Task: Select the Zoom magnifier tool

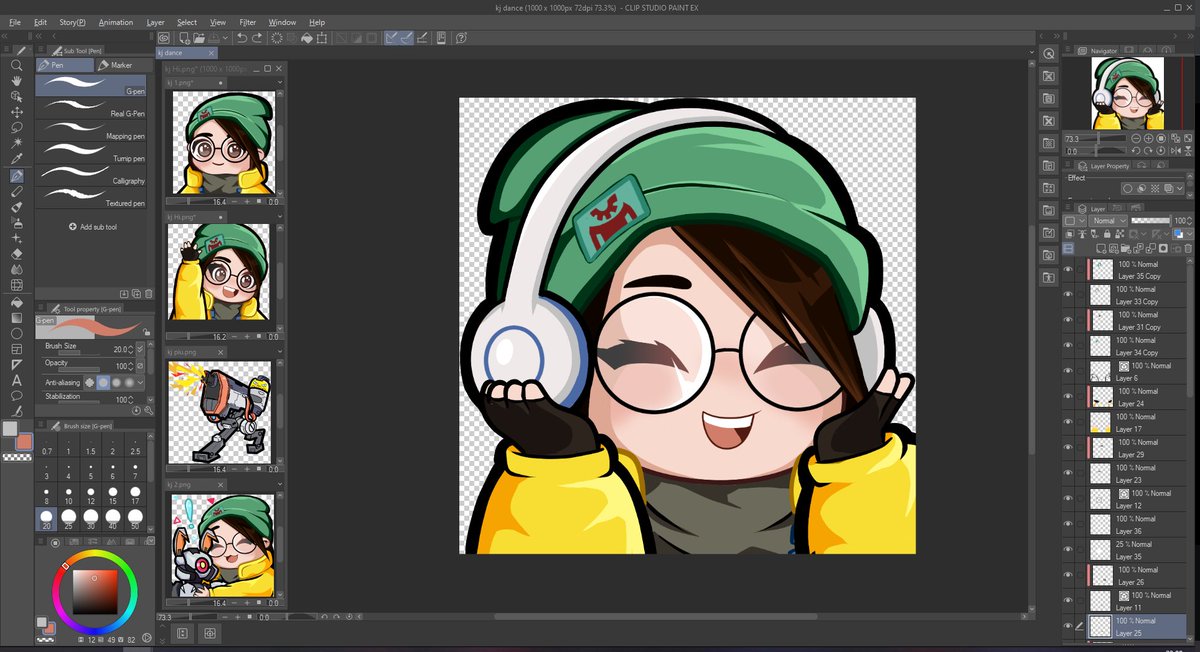Action: point(17,65)
